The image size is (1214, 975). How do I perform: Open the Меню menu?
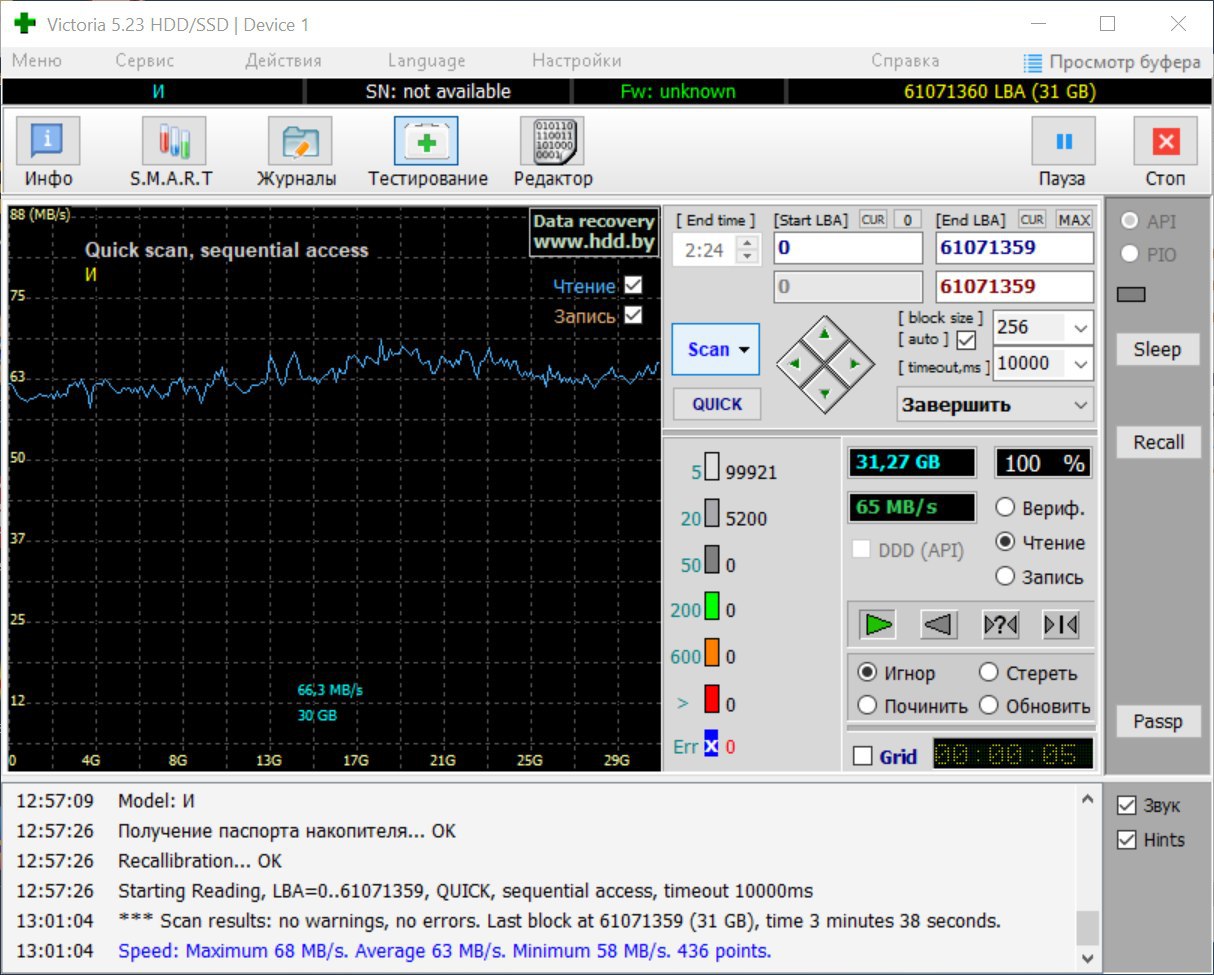point(37,61)
